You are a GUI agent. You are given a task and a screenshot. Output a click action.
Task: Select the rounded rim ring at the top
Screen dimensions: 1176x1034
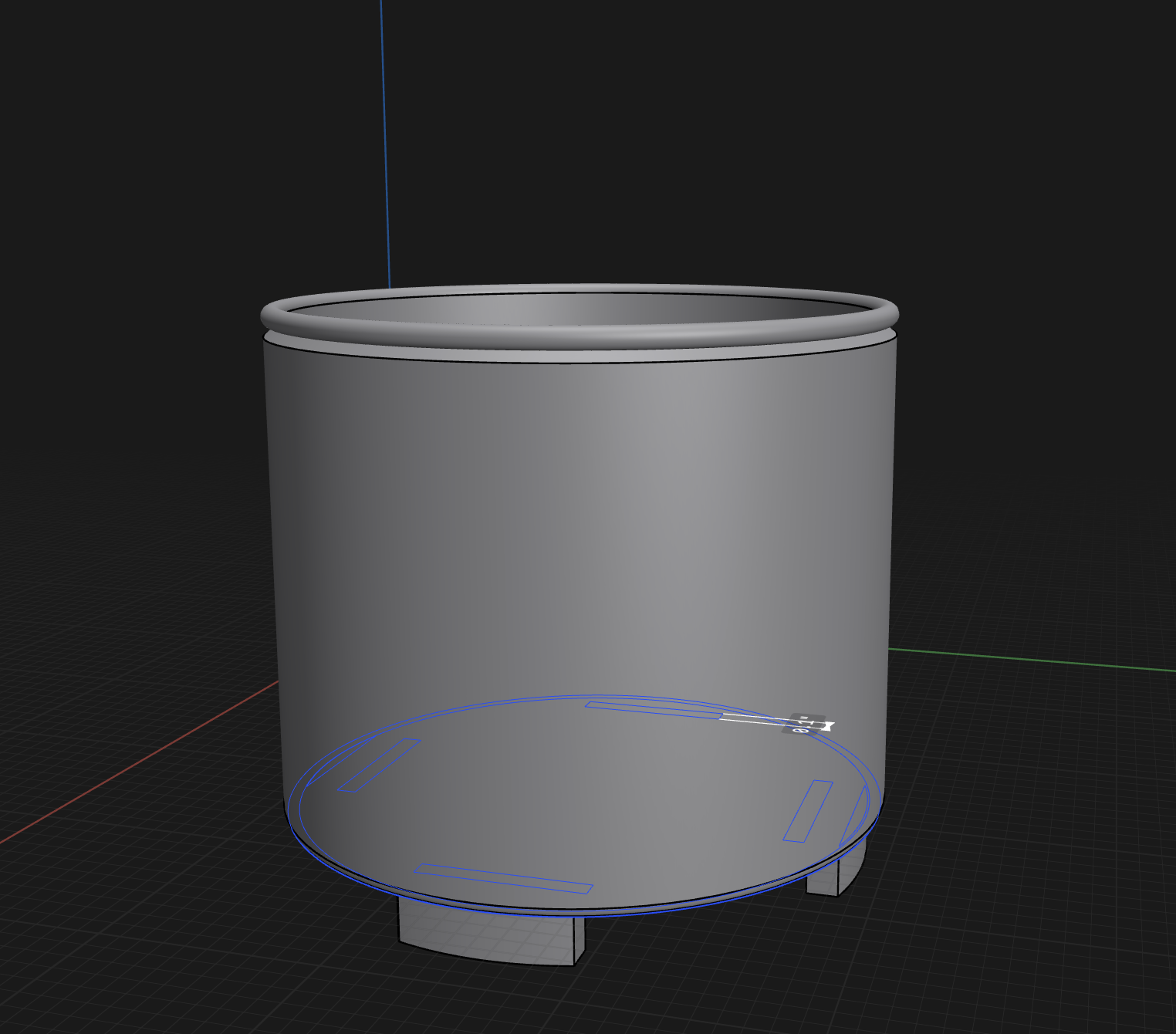coord(579,333)
